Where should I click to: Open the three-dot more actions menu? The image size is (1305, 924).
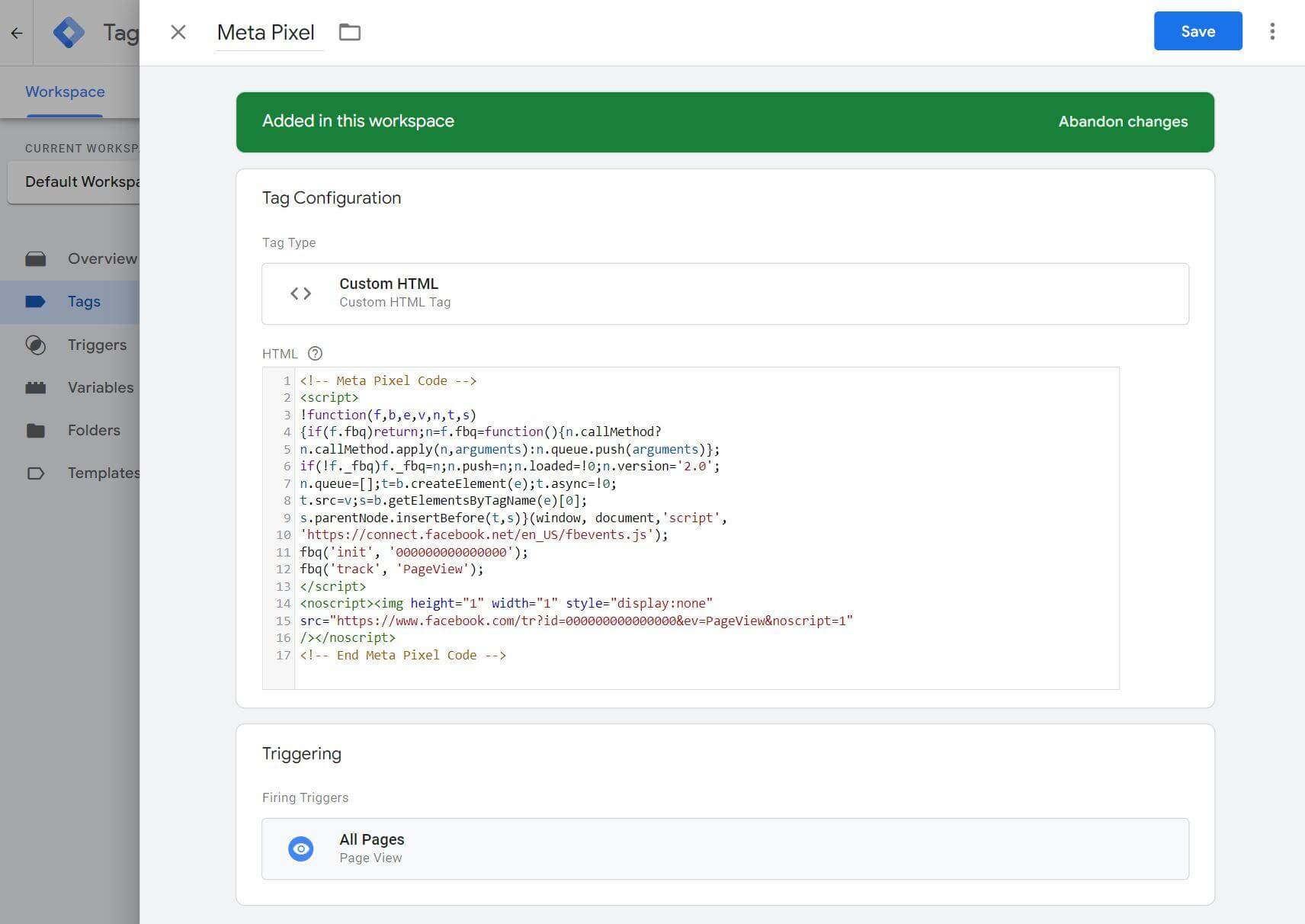coord(1271,31)
